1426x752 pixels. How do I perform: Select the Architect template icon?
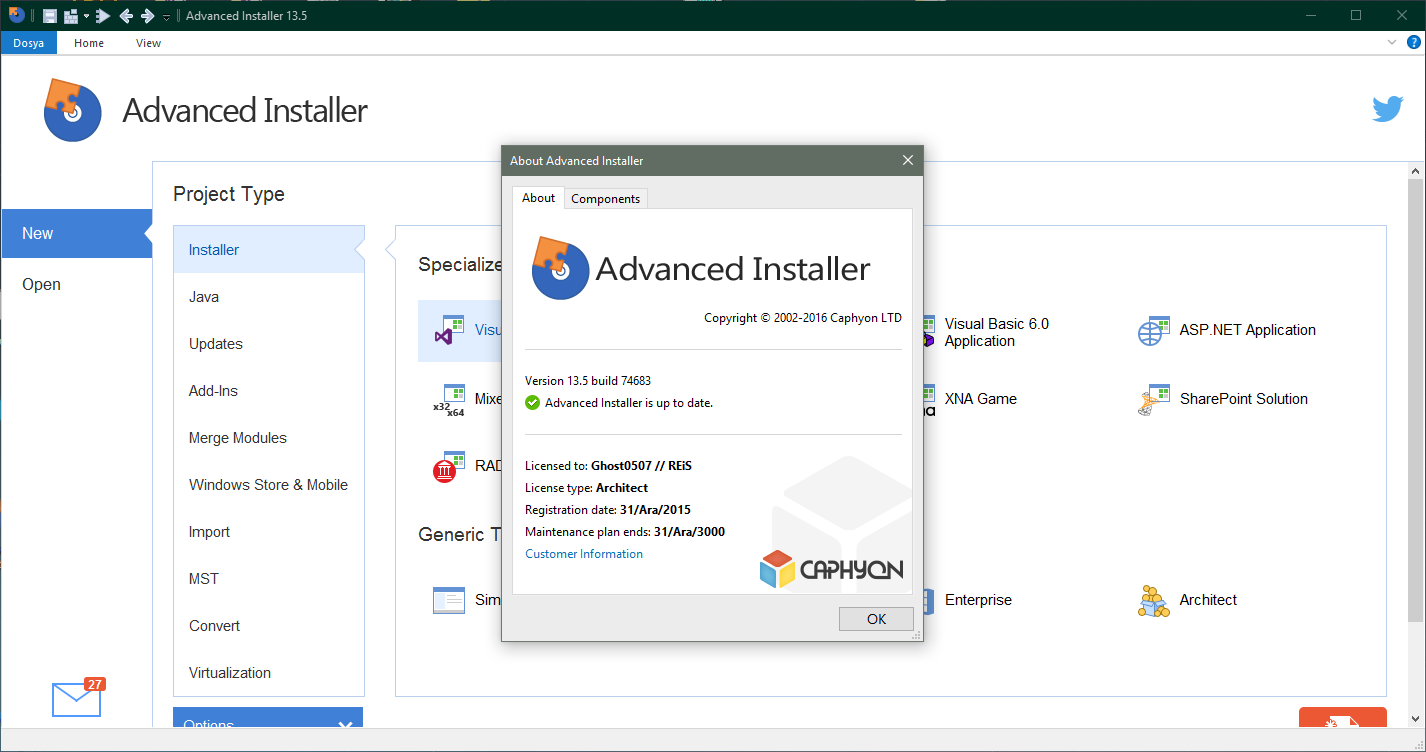pos(1154,601)
